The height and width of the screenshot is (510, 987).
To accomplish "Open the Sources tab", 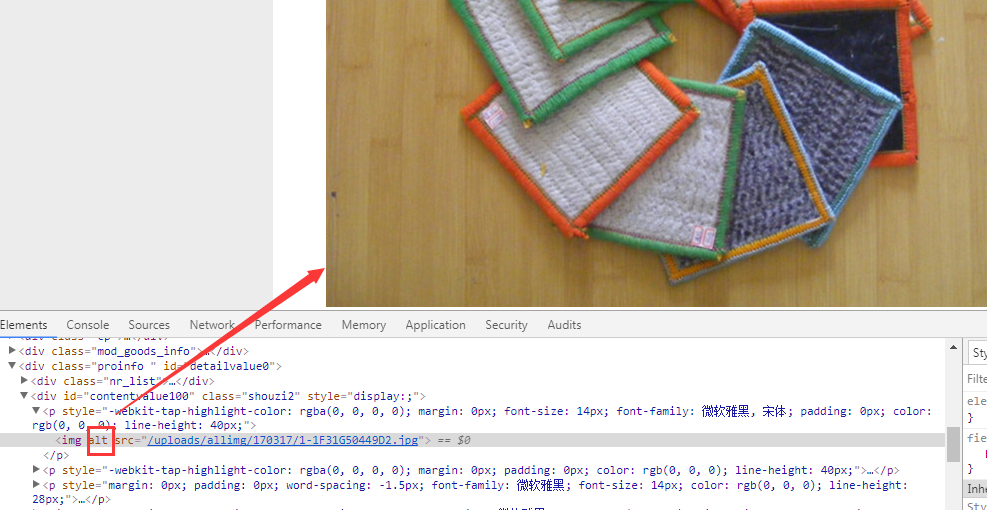I will tap(149, 325).
